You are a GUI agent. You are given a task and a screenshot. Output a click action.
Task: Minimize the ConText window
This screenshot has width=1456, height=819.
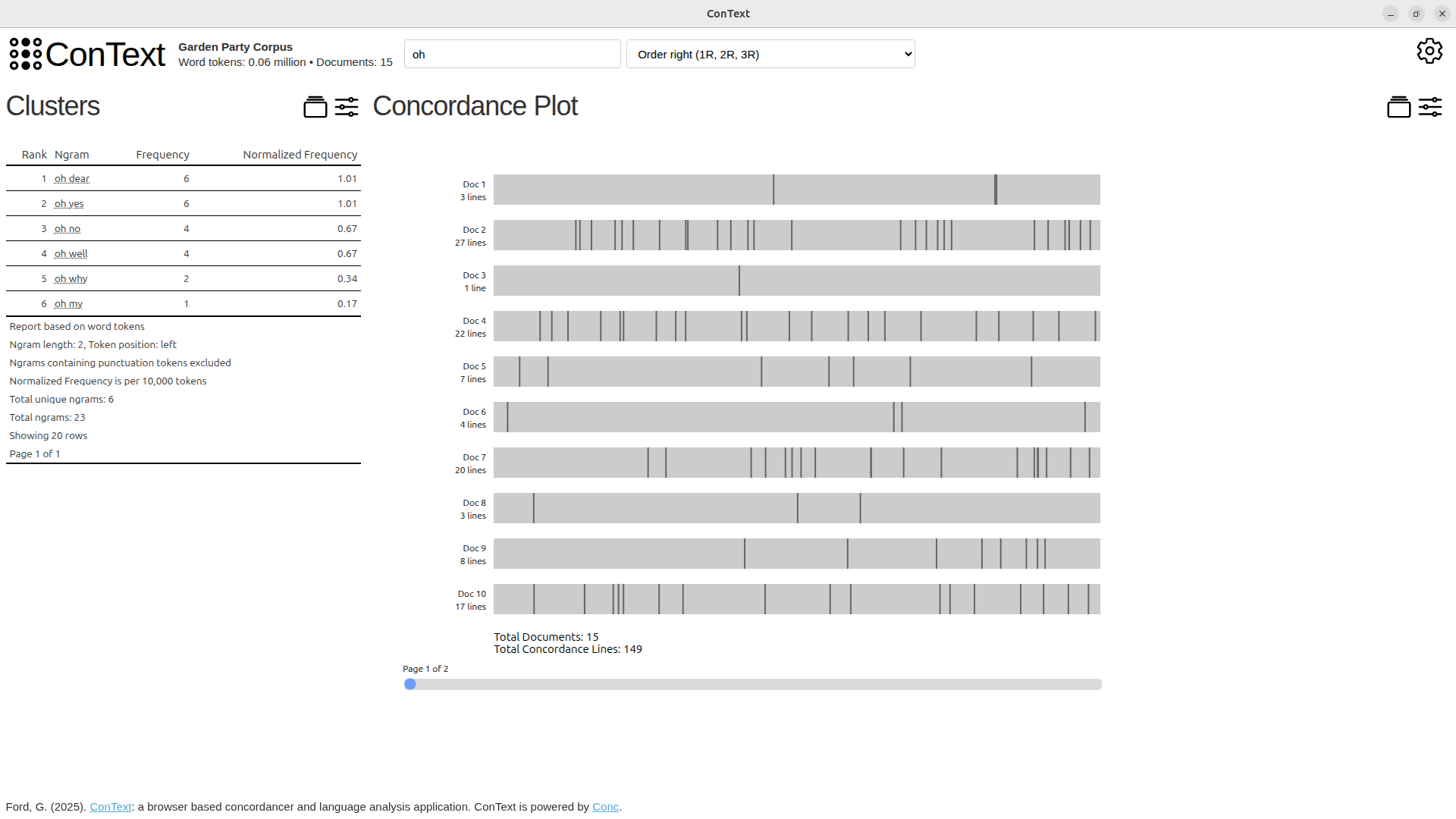[x=1390, y=14]
